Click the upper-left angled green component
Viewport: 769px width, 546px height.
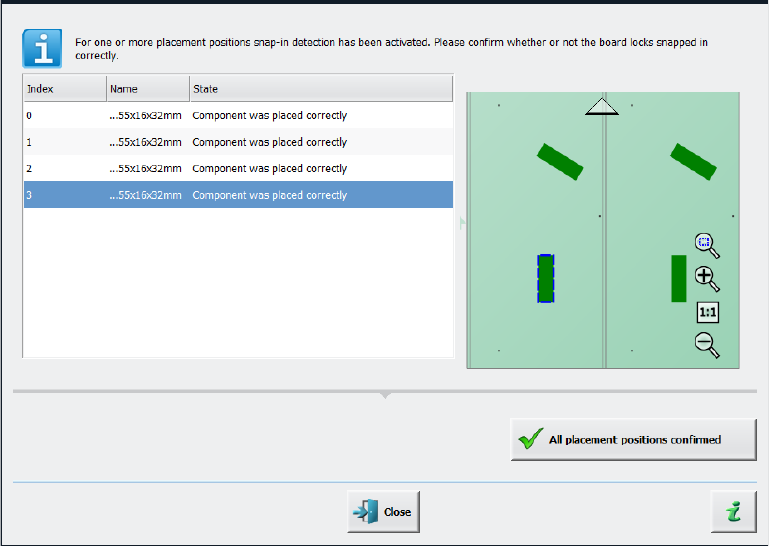point(560,161)
